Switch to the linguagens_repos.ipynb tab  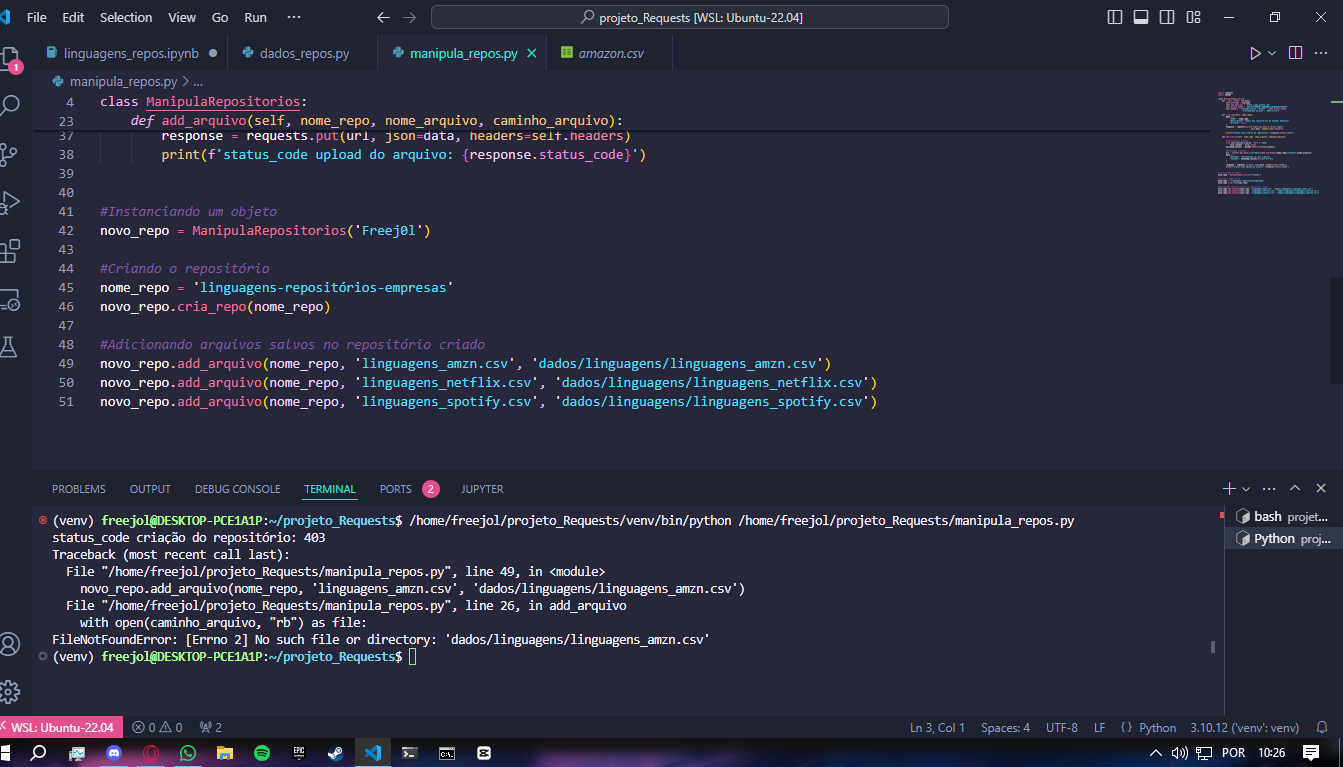pyautogui.click(x=130, y=53)
